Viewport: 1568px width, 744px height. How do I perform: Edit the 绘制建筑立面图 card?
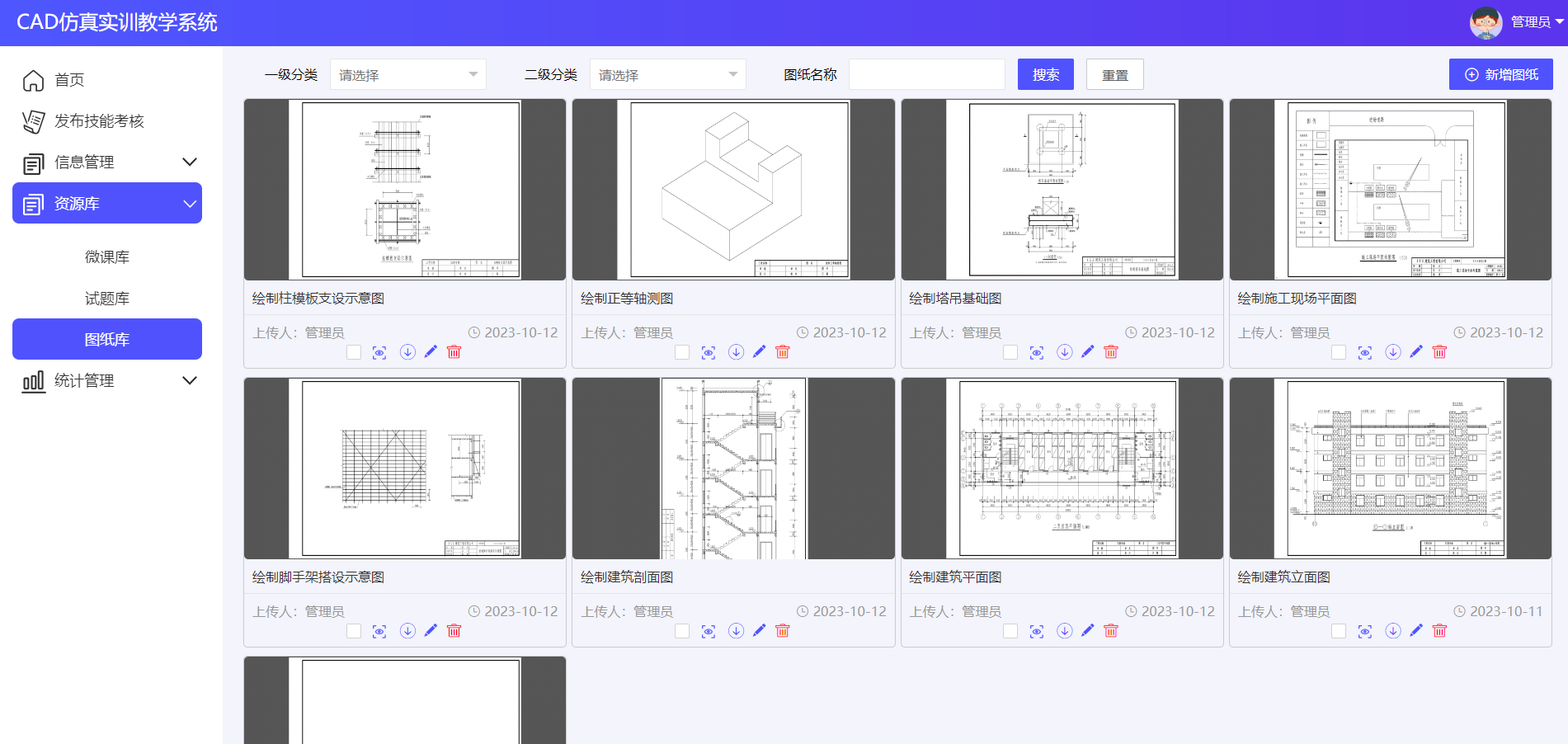(1416, 631)
